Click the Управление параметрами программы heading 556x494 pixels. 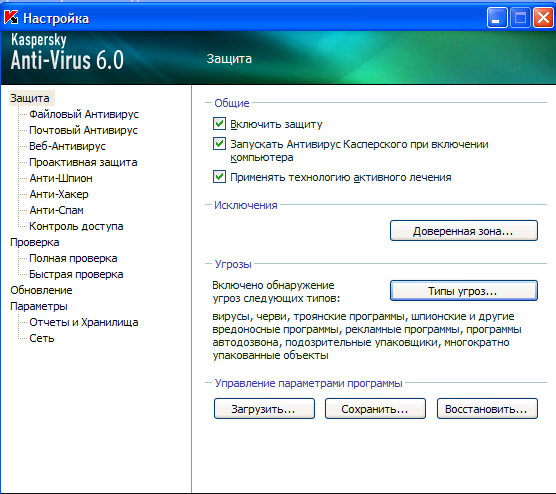coord(308,383)
